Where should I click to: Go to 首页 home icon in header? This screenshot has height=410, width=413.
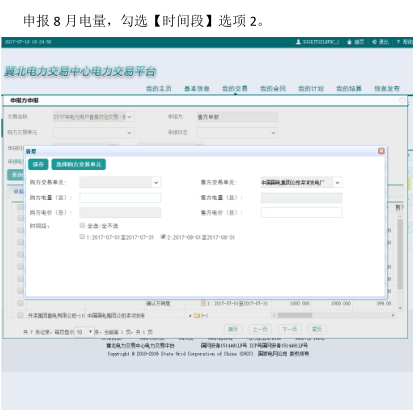tap(349, 42)
